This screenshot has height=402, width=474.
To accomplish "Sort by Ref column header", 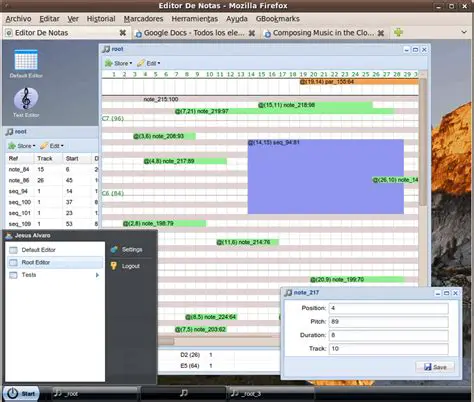I will tap(20, 158).
